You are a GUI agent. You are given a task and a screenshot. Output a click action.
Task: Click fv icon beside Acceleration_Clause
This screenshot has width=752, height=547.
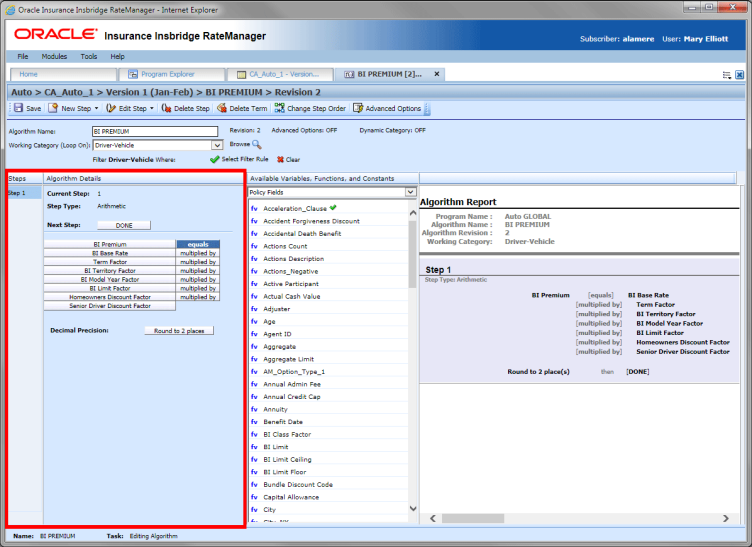click(x=254, y=209)
